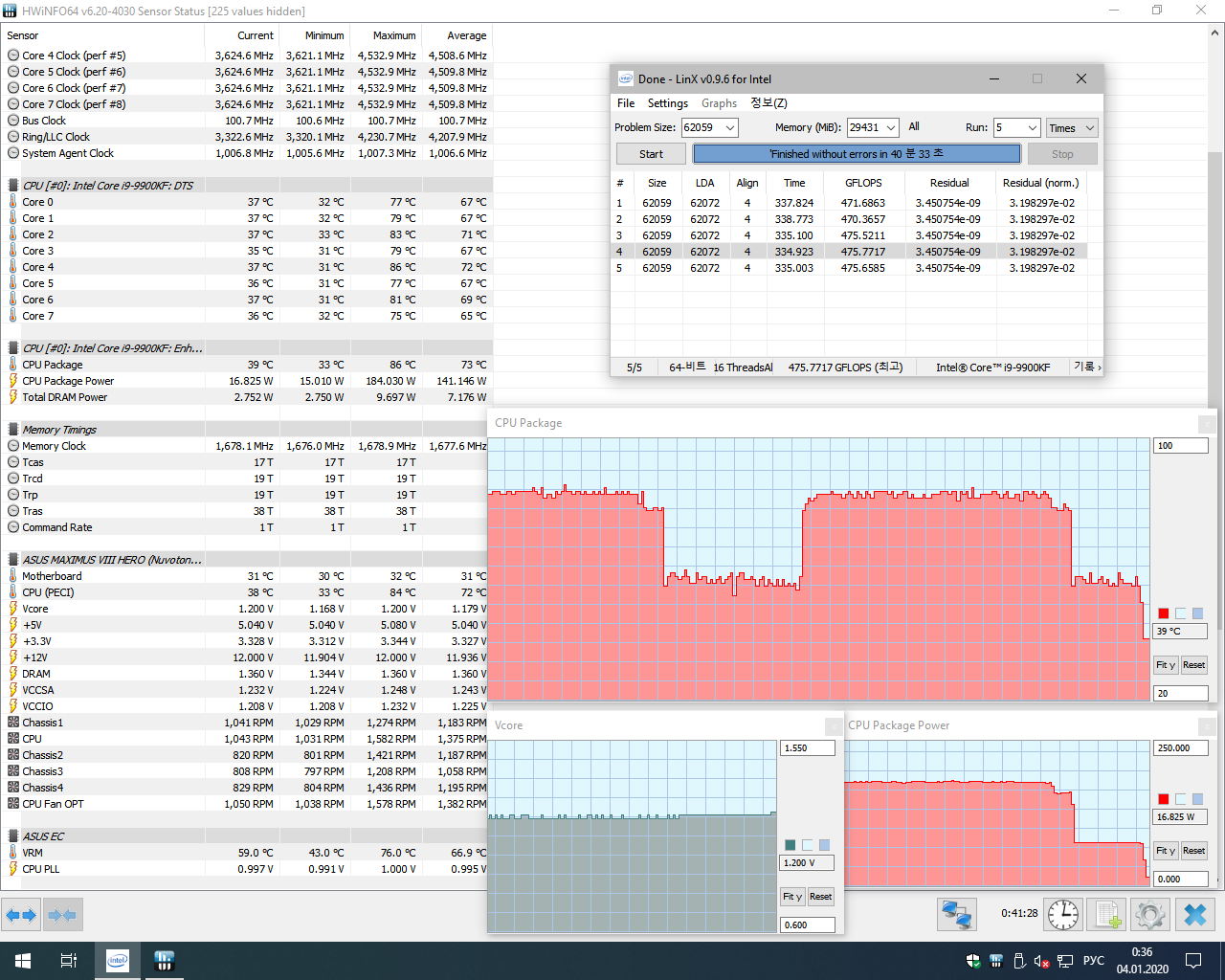
Task: Click the CPU Package Power maximum field showing 250.000
Action: coord(1181,748)
